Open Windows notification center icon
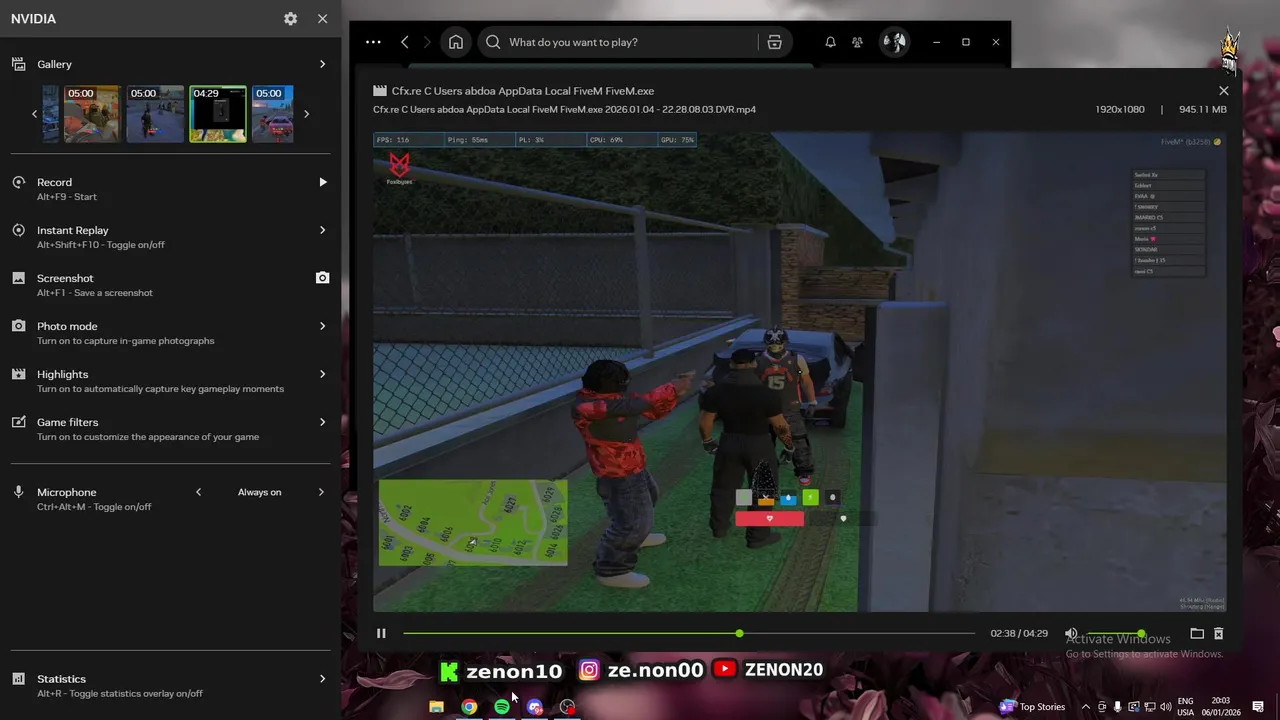Image resolution: width=1280 pixels, height=720 pixels. pos(1258,707)
